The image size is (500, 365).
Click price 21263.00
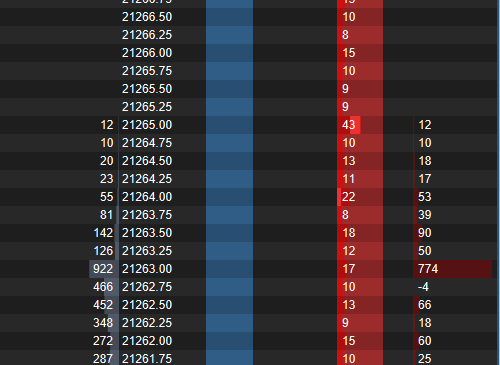pyautogui.click(x=147, y=269)
